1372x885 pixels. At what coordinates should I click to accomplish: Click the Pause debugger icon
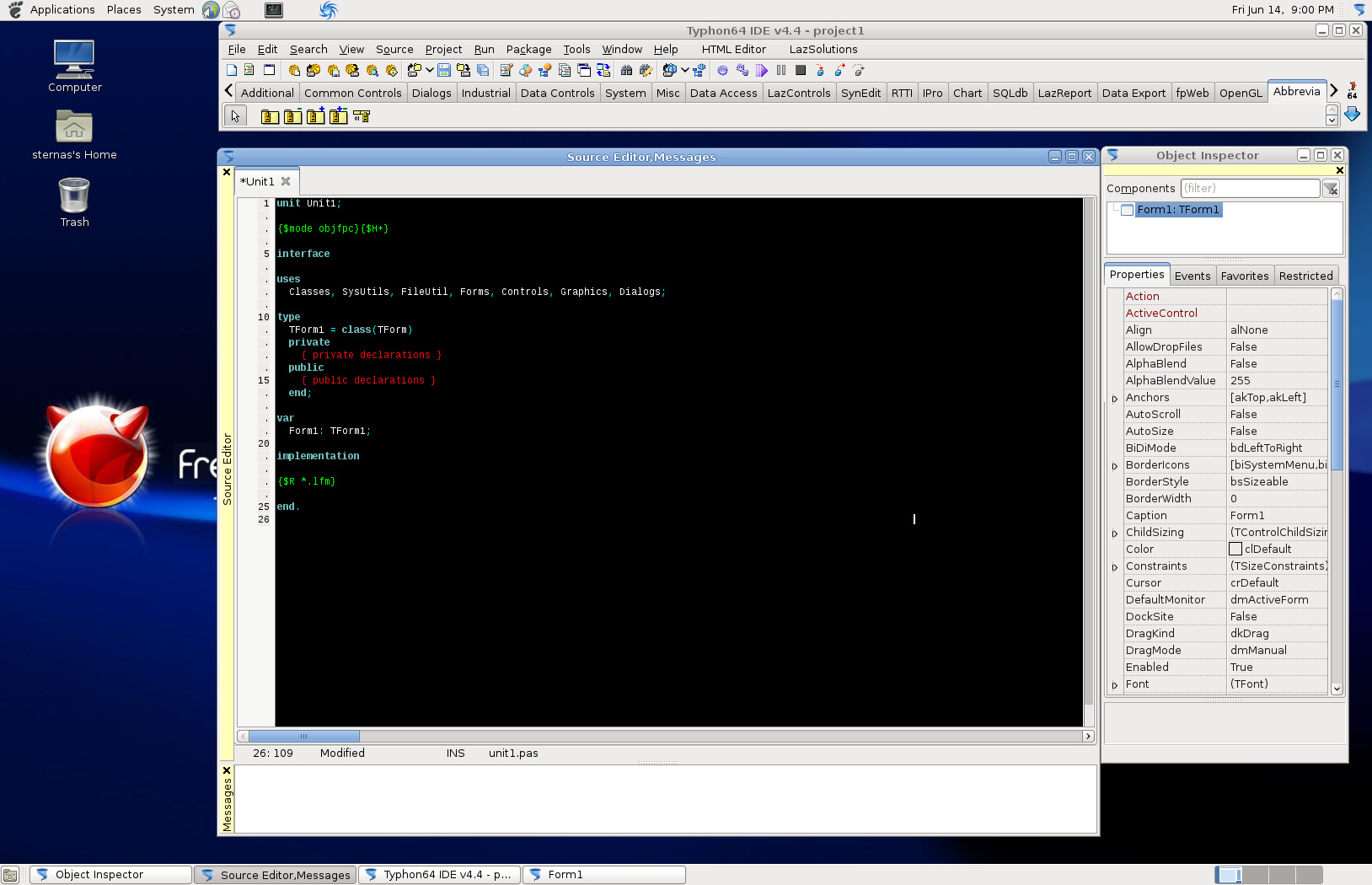click(x=781, y=70)
